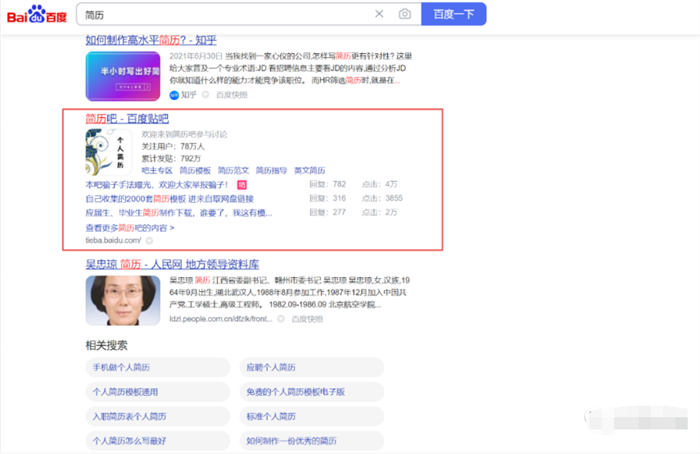Click the small icon after tieba.baidu.com/
This screenshot has height=454, width=700.
pos(150,241)
